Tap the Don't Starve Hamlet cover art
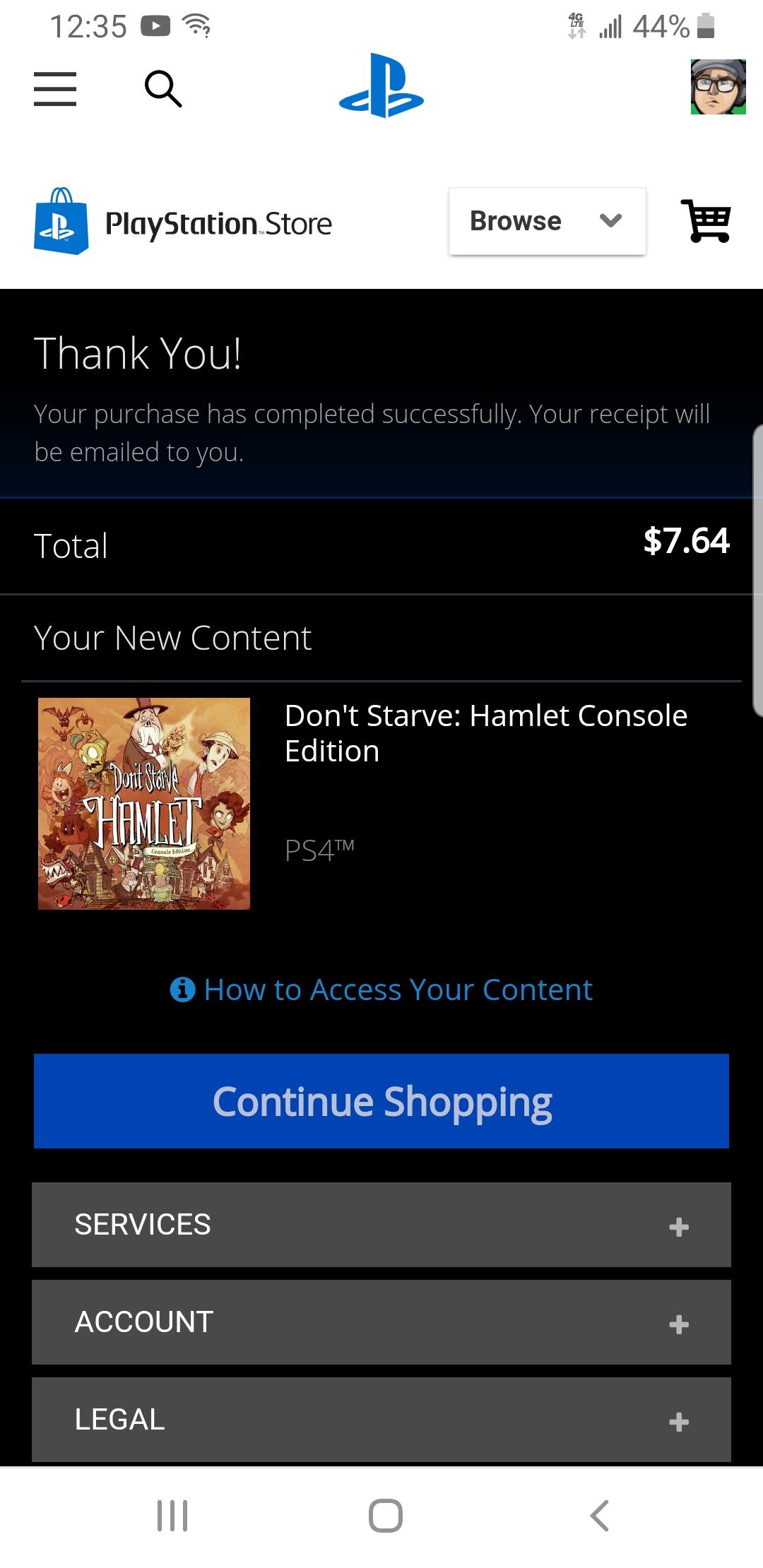763x1568 pixels. click(144, 804)
